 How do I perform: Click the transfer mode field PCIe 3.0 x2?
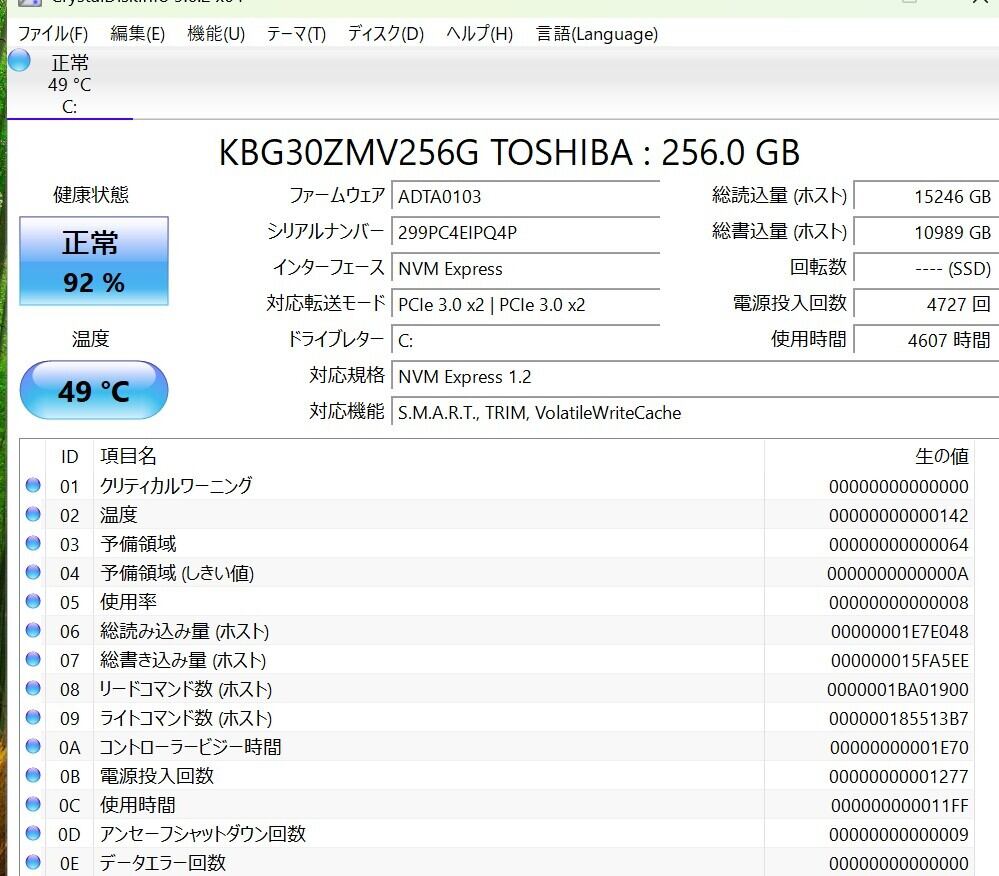525,305
